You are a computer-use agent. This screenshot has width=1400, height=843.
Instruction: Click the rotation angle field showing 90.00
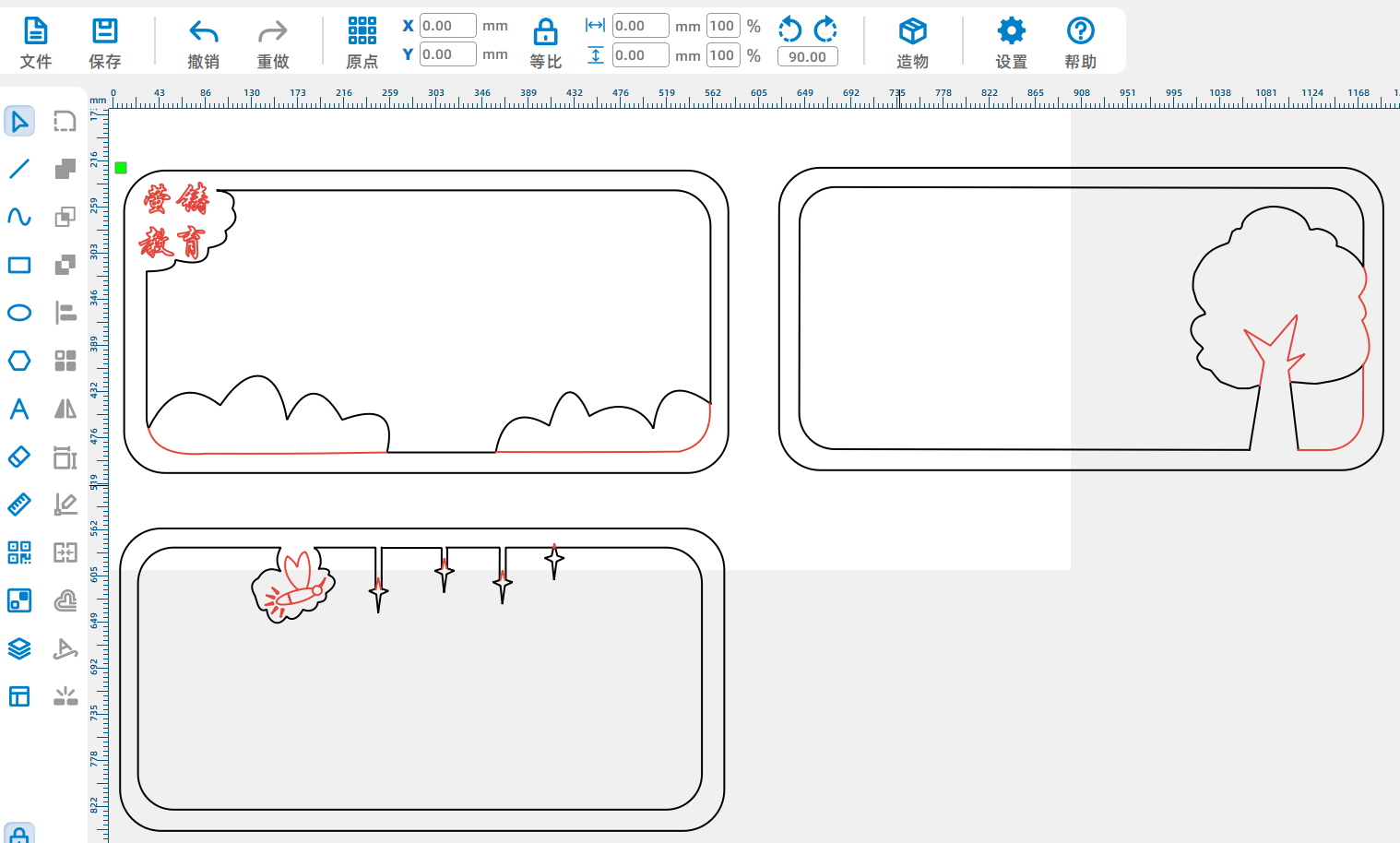pos(807,56)
